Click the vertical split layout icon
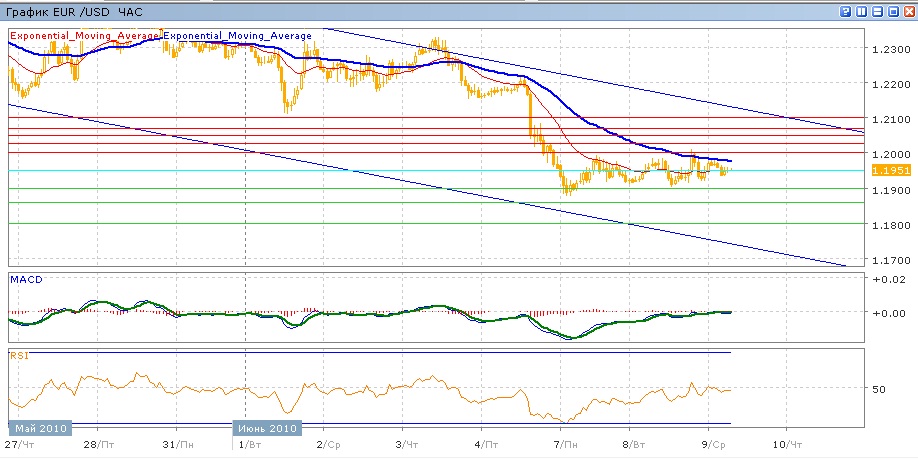Viewport: 918px width, 459px height. [x=861, y=11]
